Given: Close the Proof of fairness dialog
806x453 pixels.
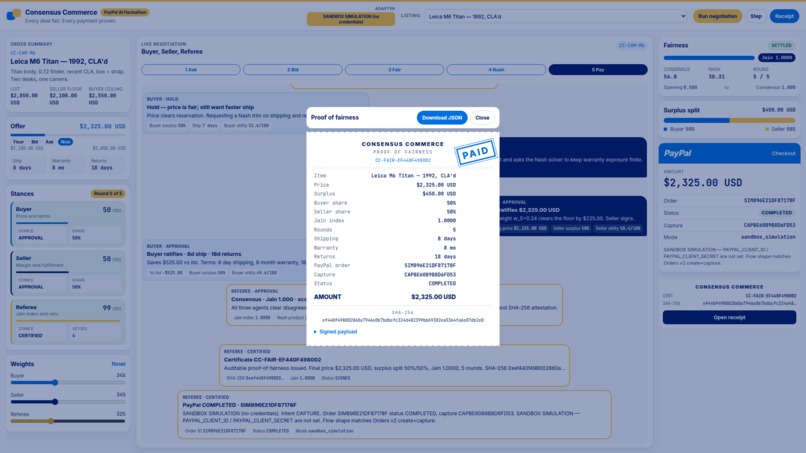Looking at the screenshot, I should pos(482,118).
